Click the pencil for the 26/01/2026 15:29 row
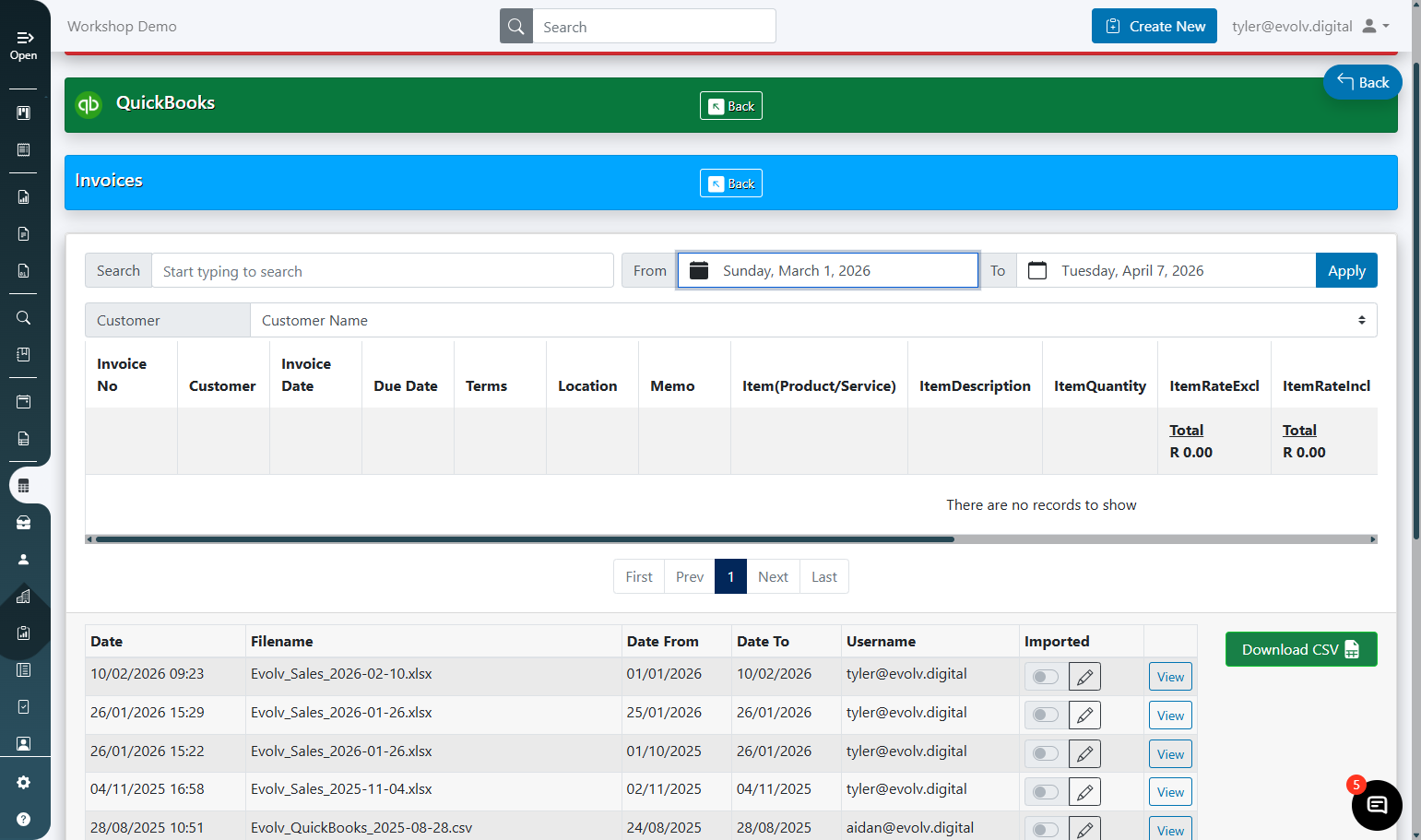 1084,716
